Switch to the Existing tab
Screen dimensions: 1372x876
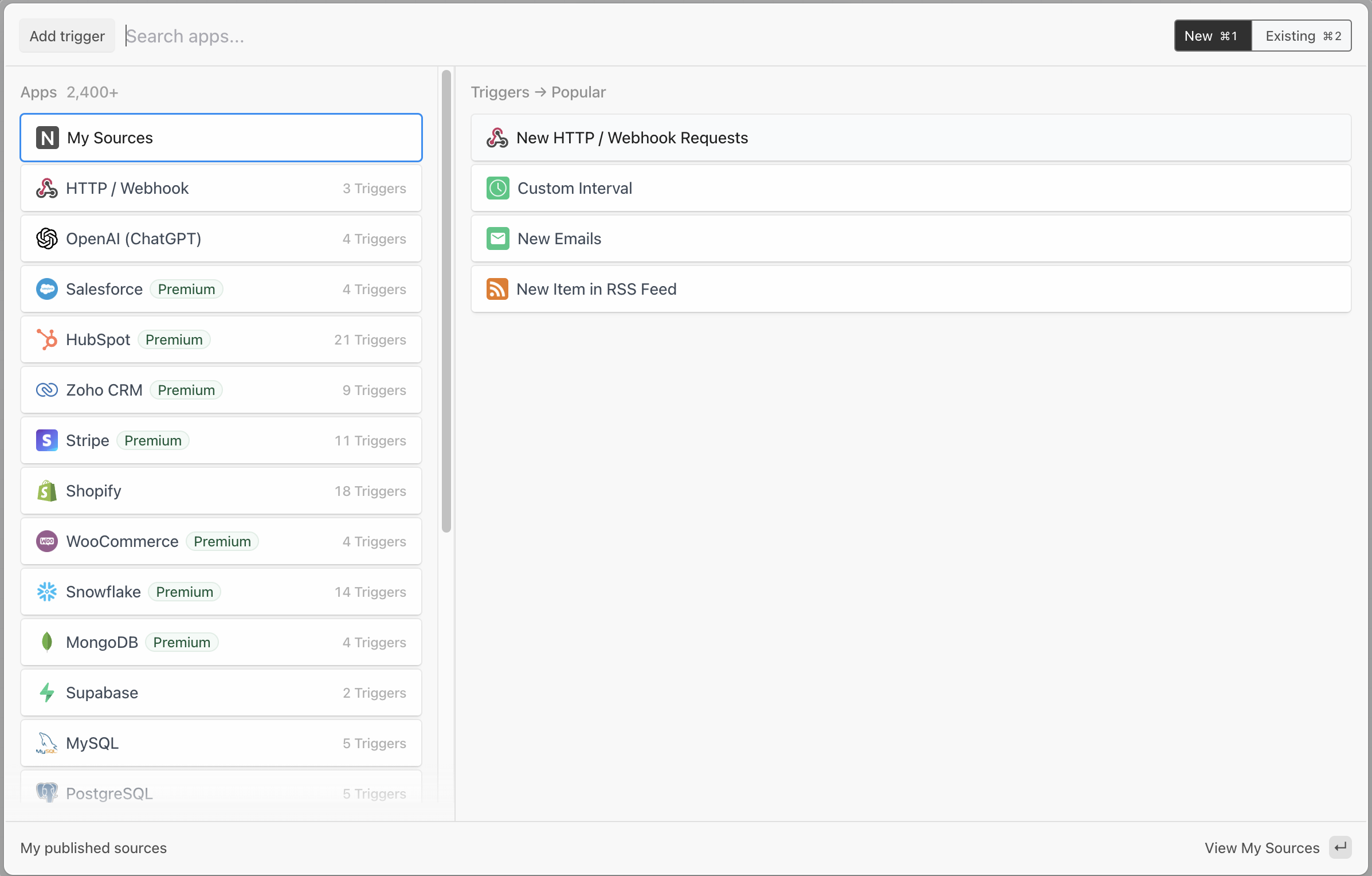coord(1302,36)
